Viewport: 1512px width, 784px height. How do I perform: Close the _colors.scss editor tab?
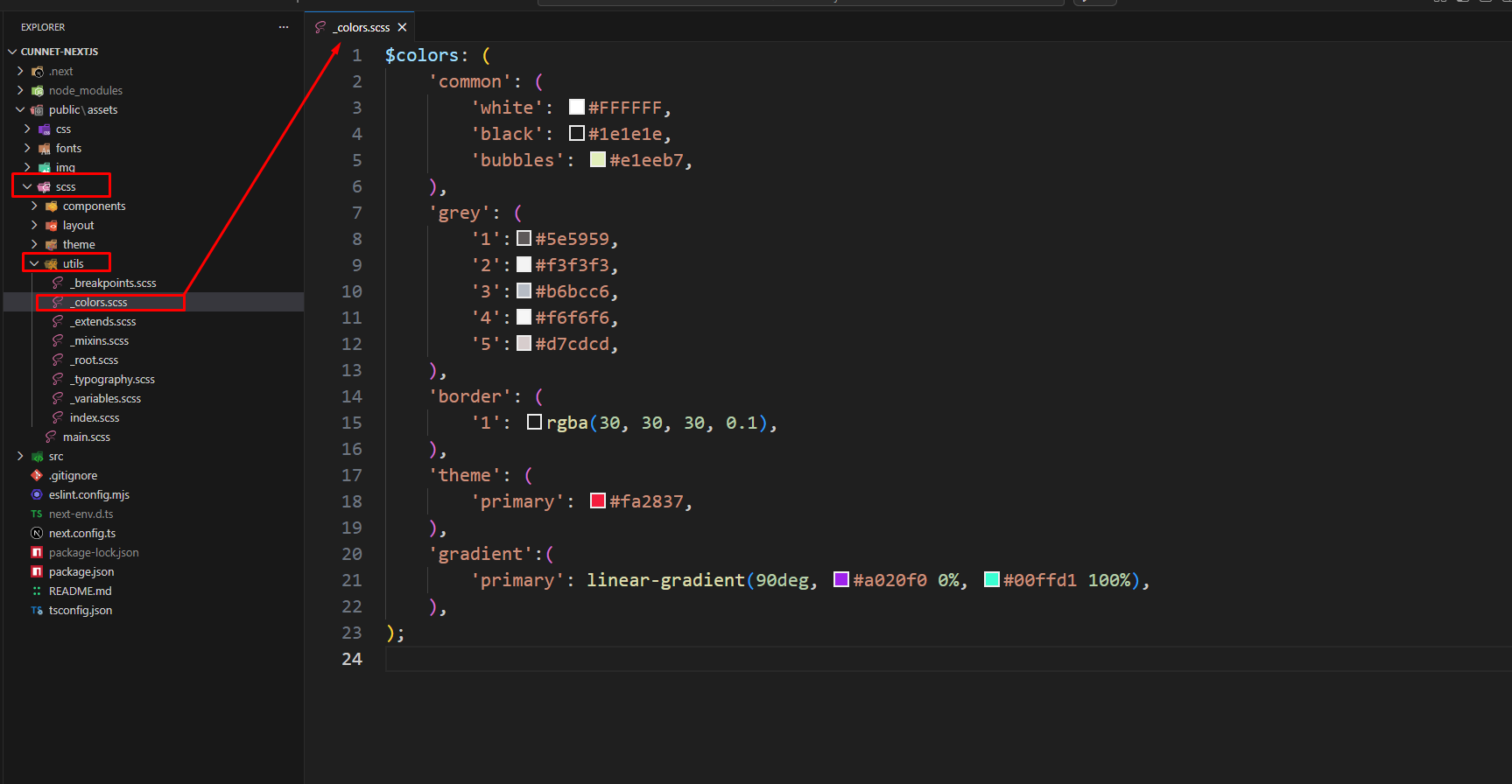tap(402, 27)
